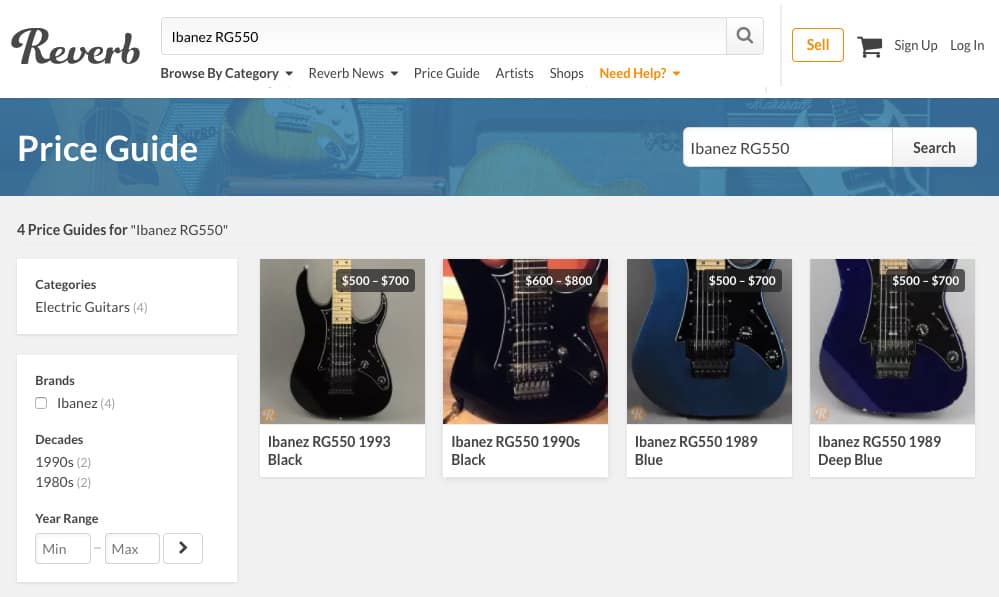Click the Reverb logo
Viewport: 999px width, 597px height.
point(75,47)
